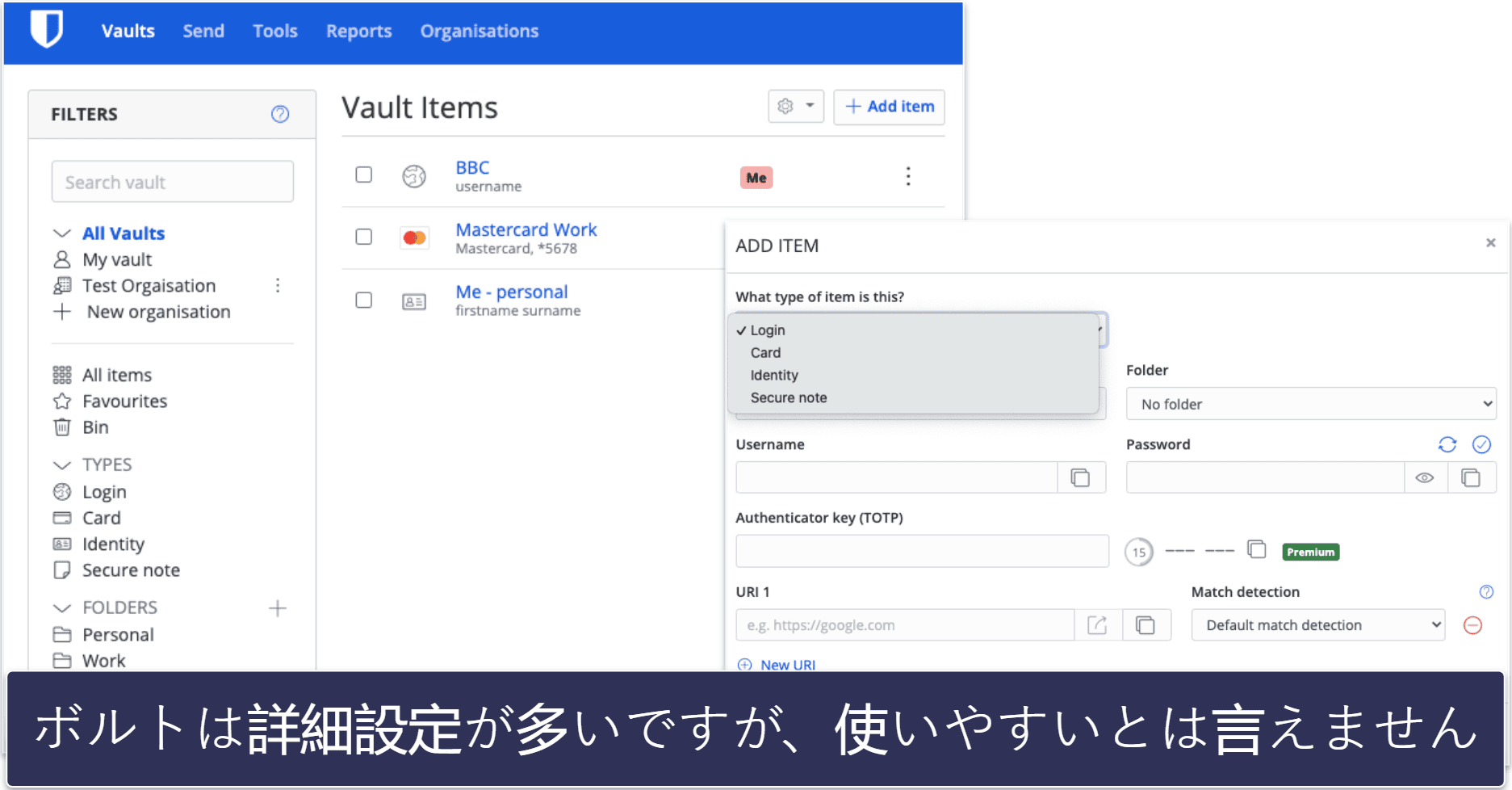
Task: Open the No folder dropdown
Action: point(1311,404)
